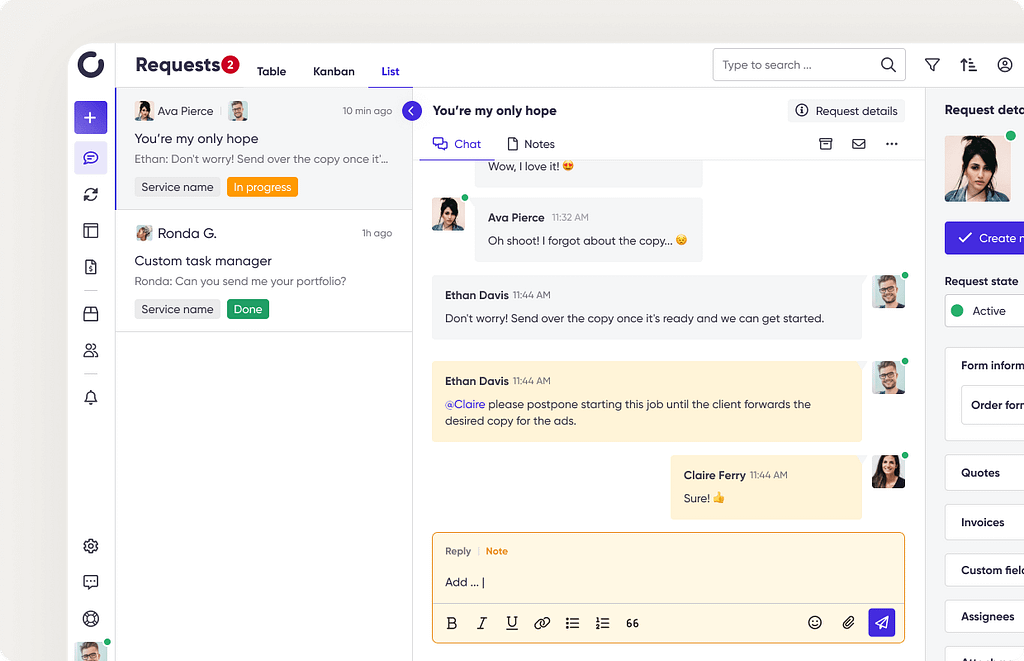Toggle italic formatting

482,623
